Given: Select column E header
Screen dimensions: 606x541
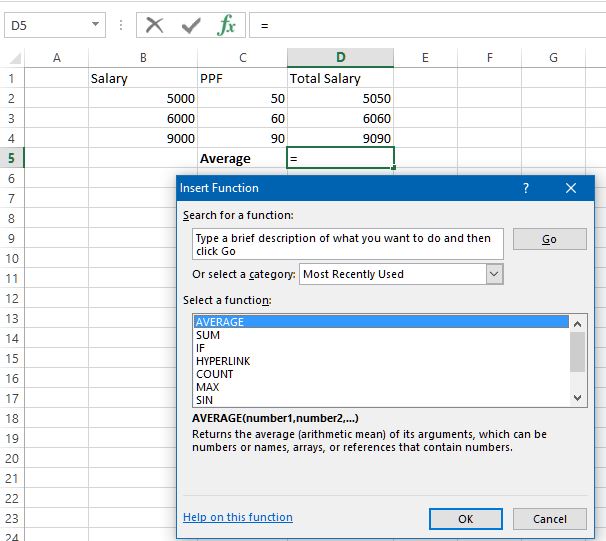Looking at the screenshot, I should click(x=425, y=58).
